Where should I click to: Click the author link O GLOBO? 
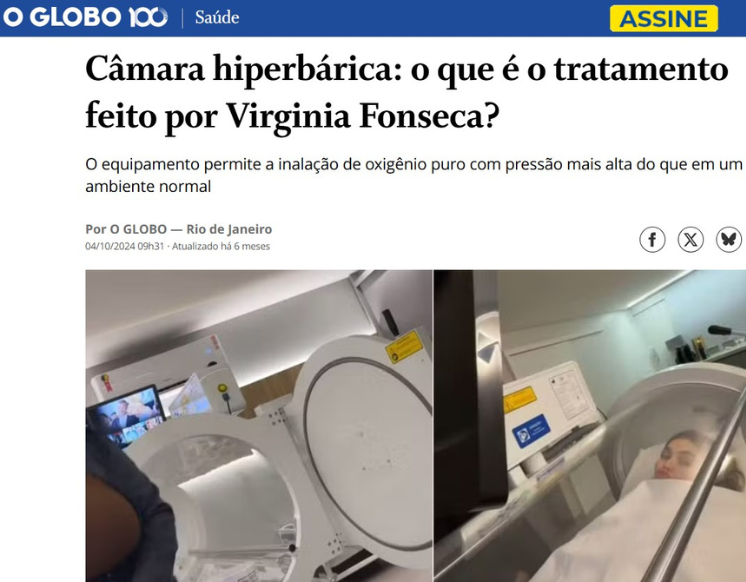[138, 229]
